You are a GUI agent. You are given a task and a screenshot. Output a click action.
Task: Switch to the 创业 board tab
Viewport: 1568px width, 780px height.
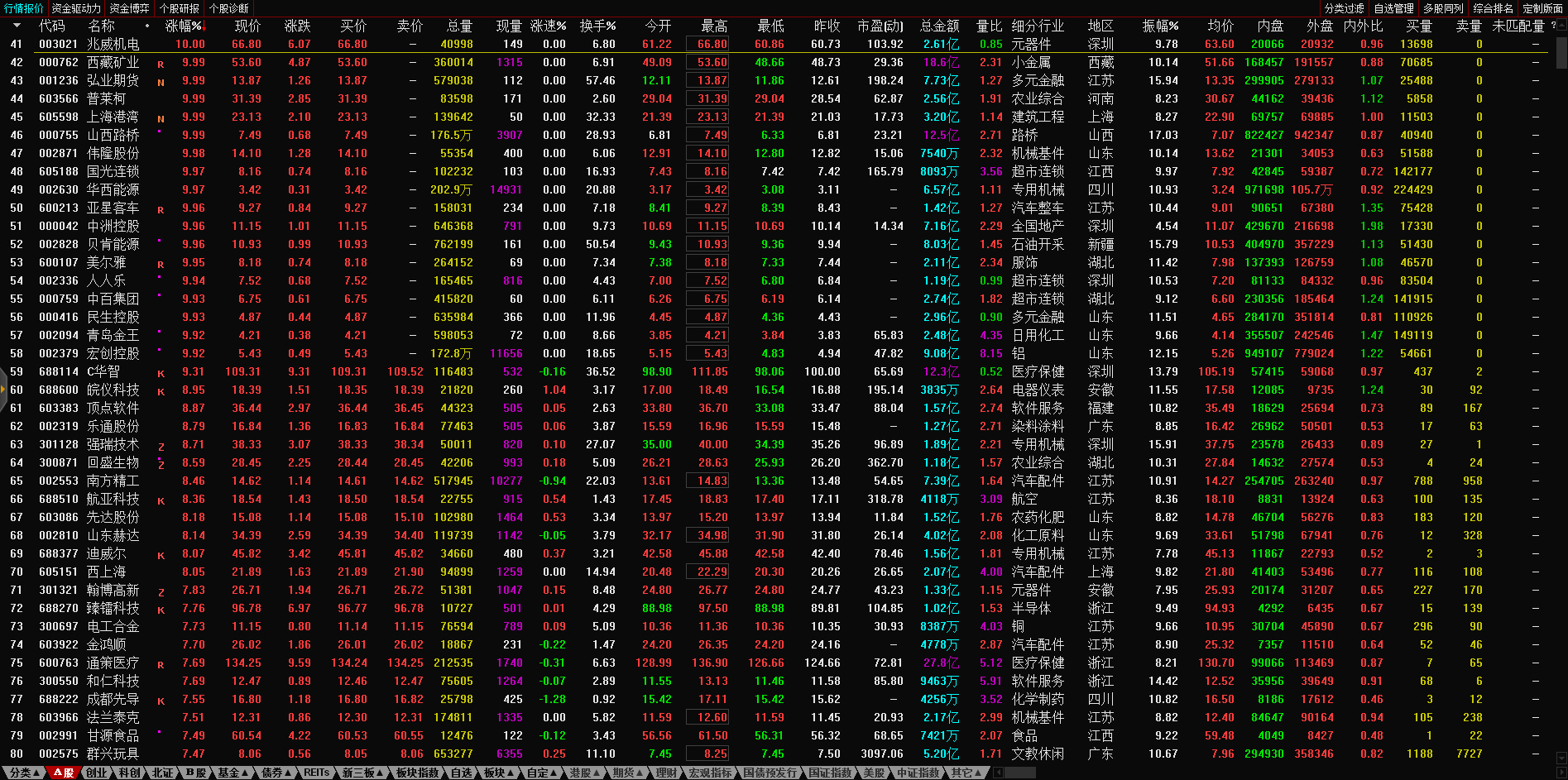(x=97, y=773)
